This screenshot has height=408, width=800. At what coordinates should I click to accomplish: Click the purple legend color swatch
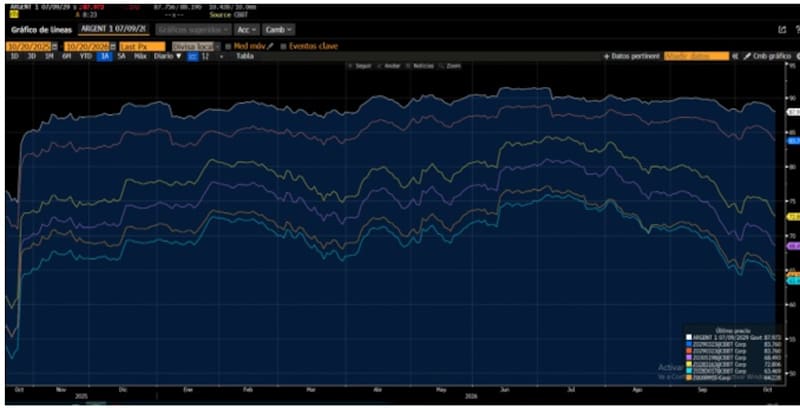coord(689,358)
